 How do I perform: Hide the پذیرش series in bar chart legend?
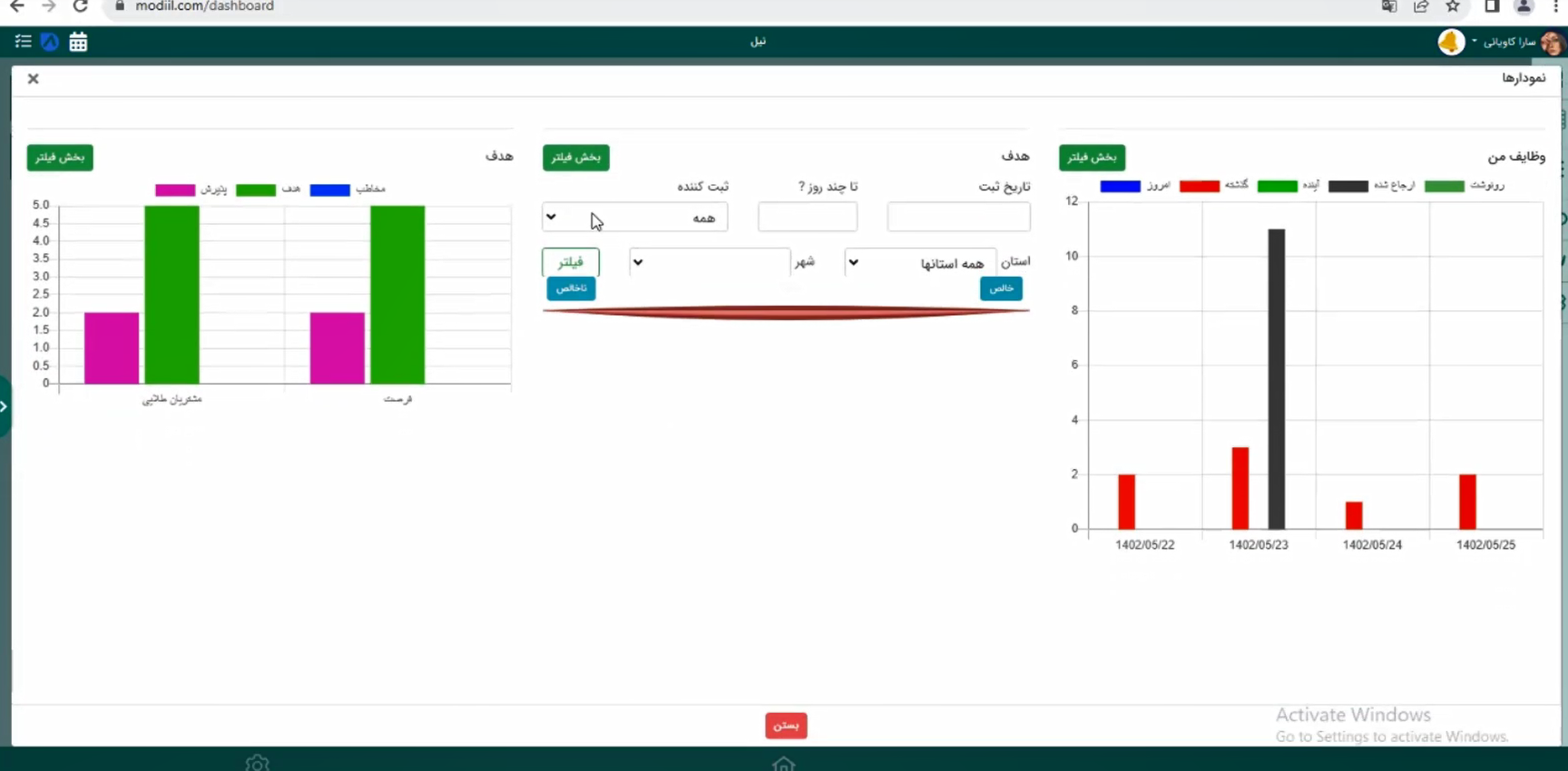[x=175, y=190]
